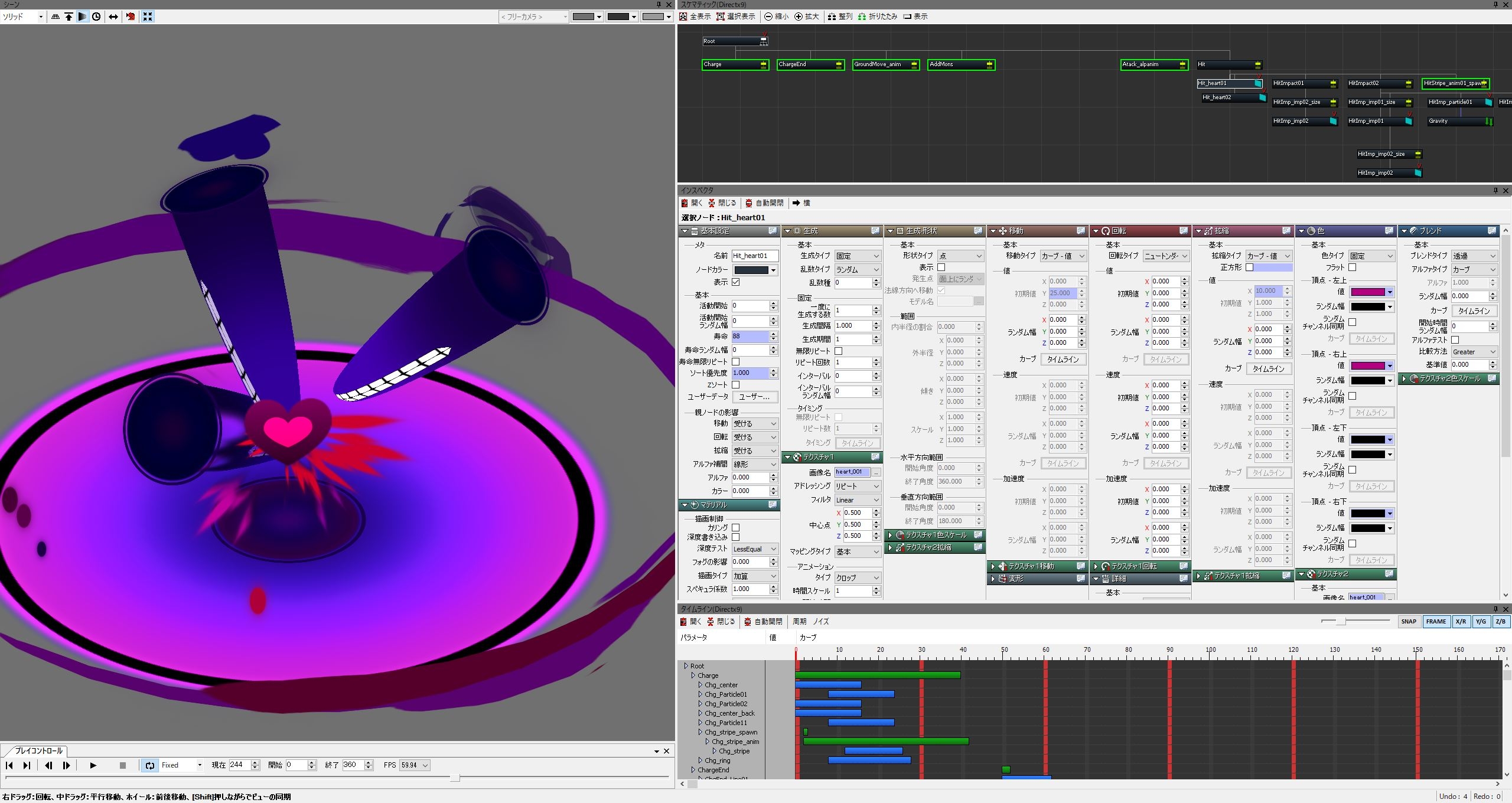This screenshot has width=1512, height=803.
Task: Click 全表示 in the schematic toolbar
Action: pos(695,17)
